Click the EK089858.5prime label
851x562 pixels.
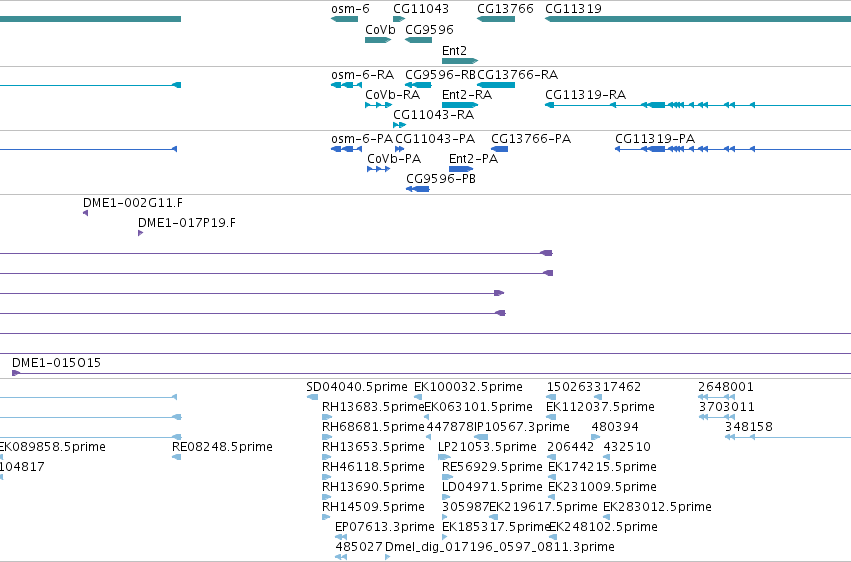(53, 447)
